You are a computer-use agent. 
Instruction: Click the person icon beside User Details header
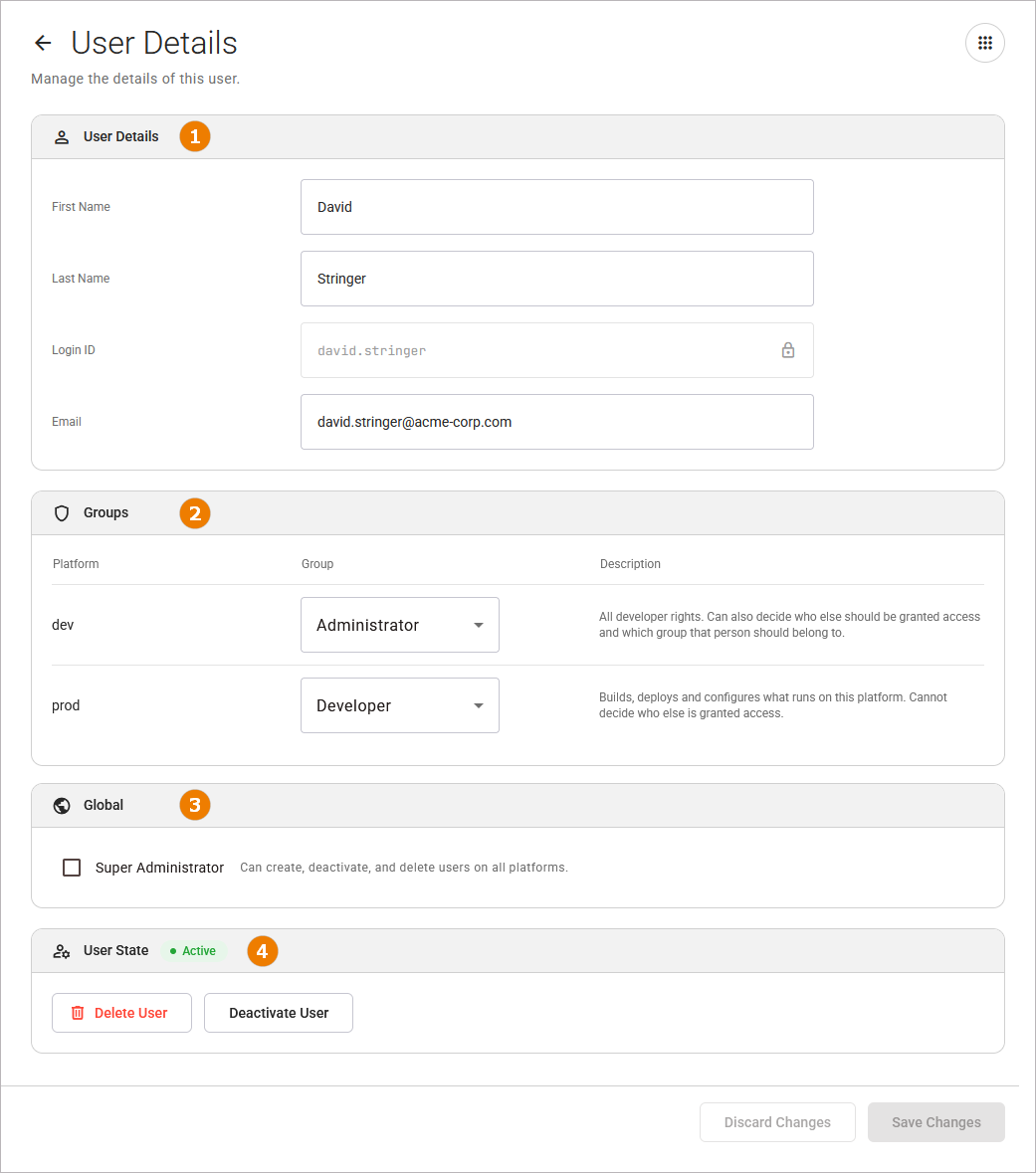[x=62, y=137]
